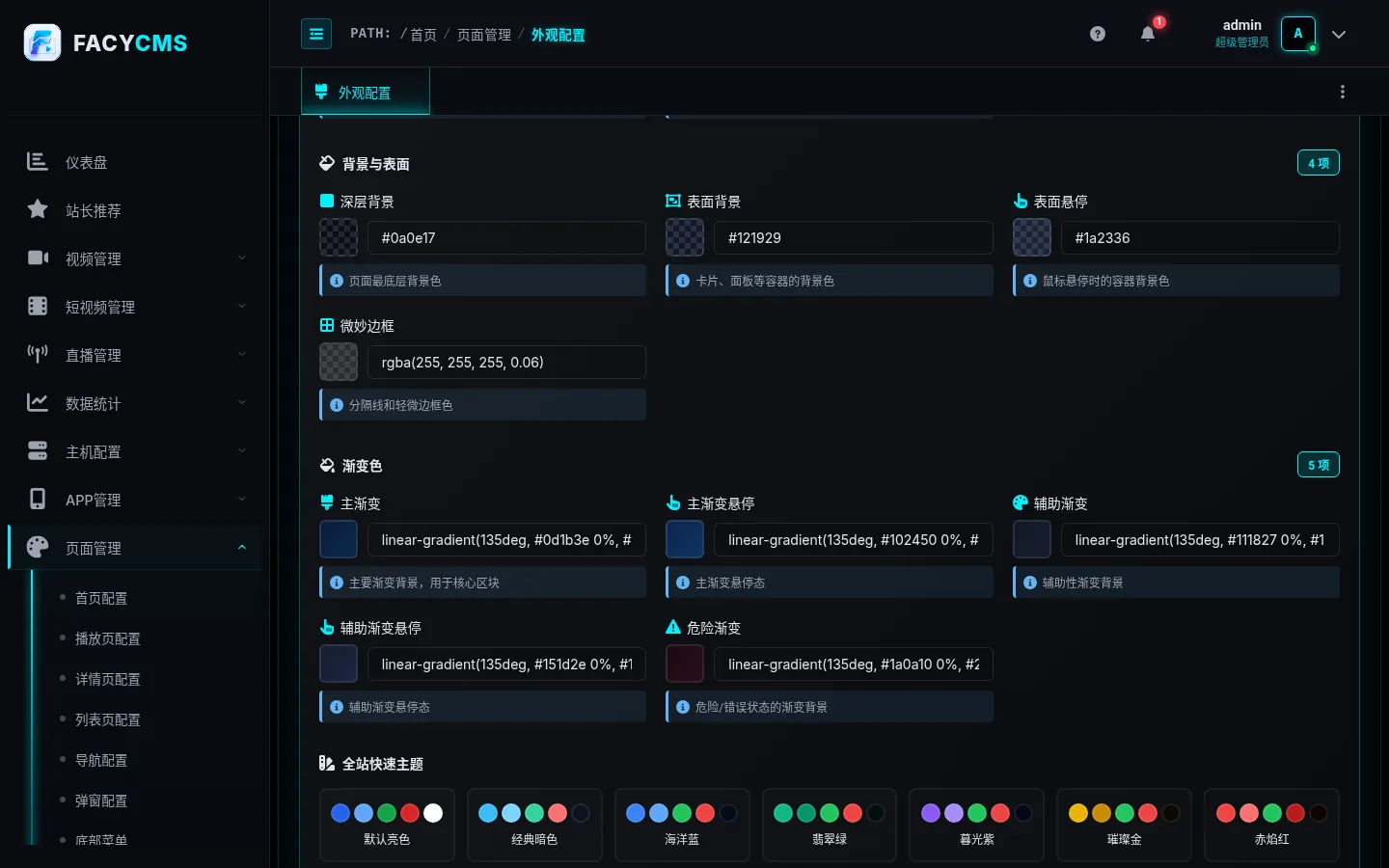
Task: Click the info icon beside 页面最底层背景色
Action: pyautogui.click(x=337, y=281)
